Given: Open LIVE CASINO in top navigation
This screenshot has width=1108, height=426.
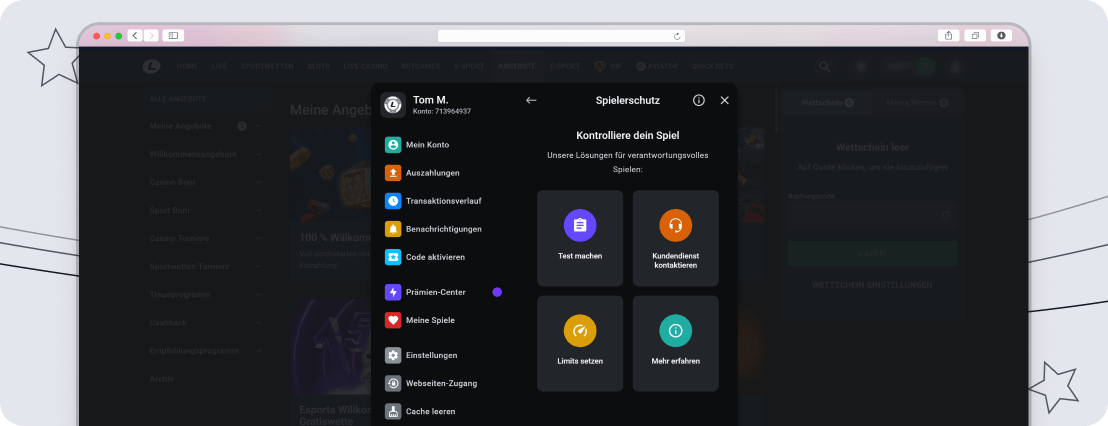Looking at the screenshot, I should pos(365,66).
